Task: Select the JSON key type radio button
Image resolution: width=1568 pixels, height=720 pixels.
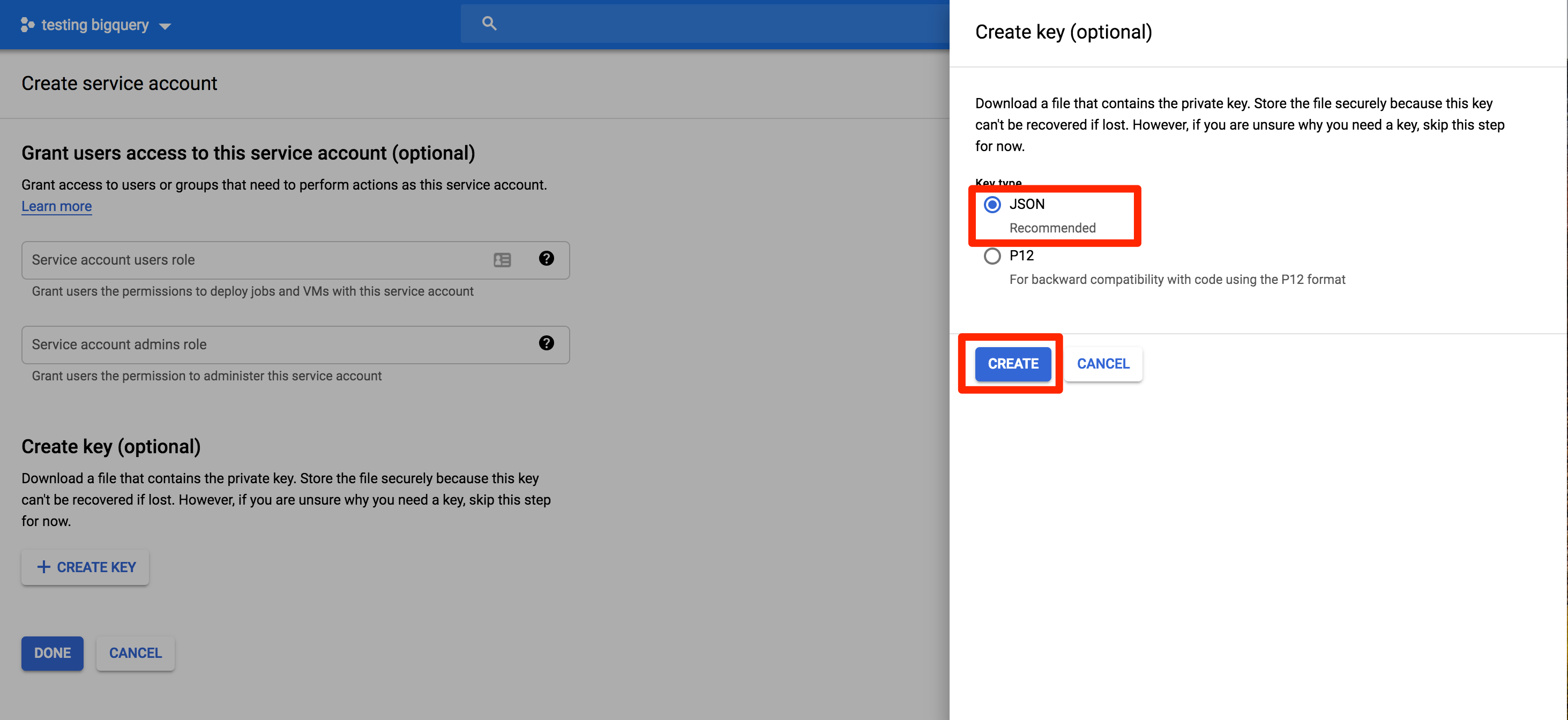Action: point(992,205)
